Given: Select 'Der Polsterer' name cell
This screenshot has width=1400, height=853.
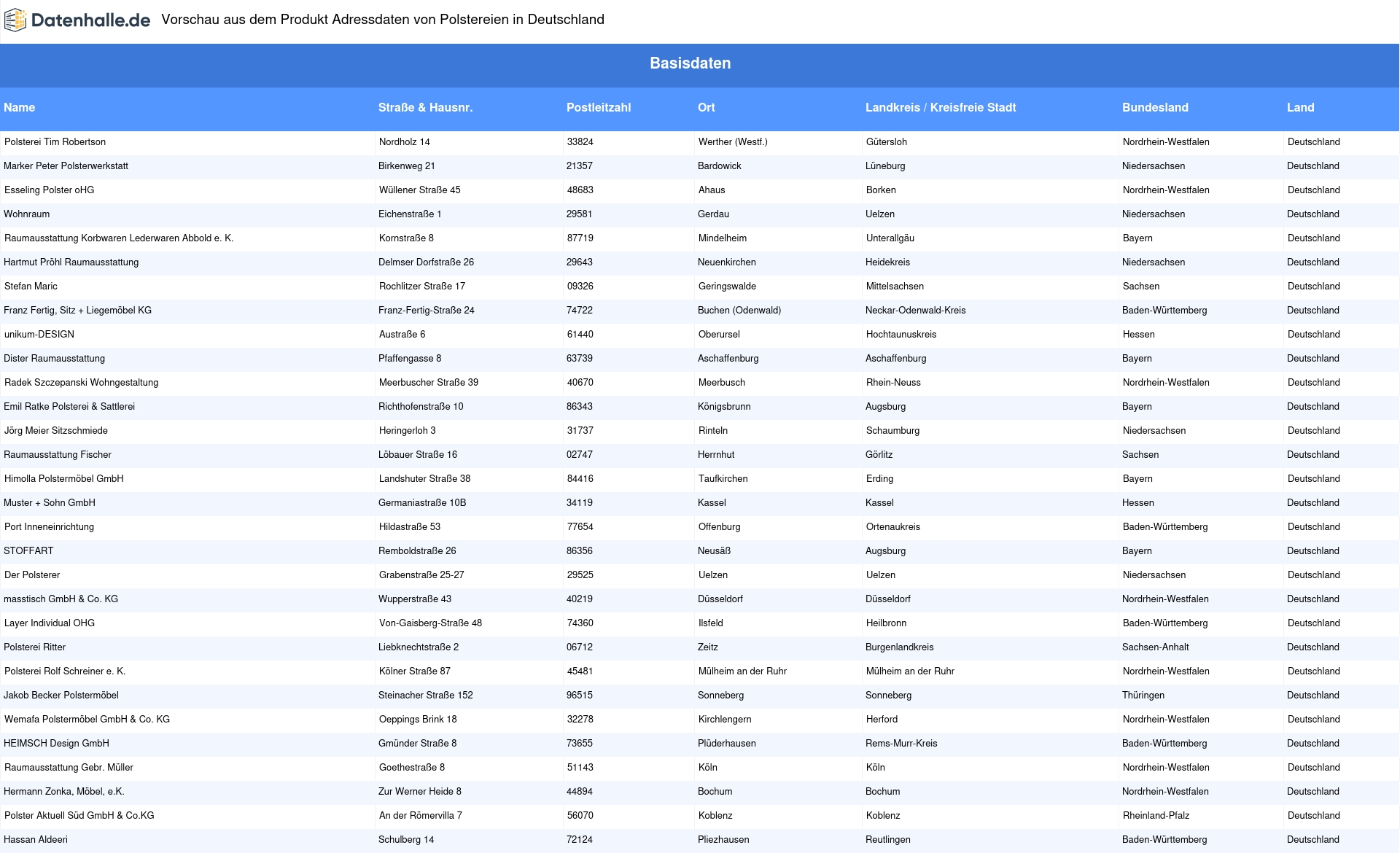Looking at the screenshot, I should (x=32, y=575).
